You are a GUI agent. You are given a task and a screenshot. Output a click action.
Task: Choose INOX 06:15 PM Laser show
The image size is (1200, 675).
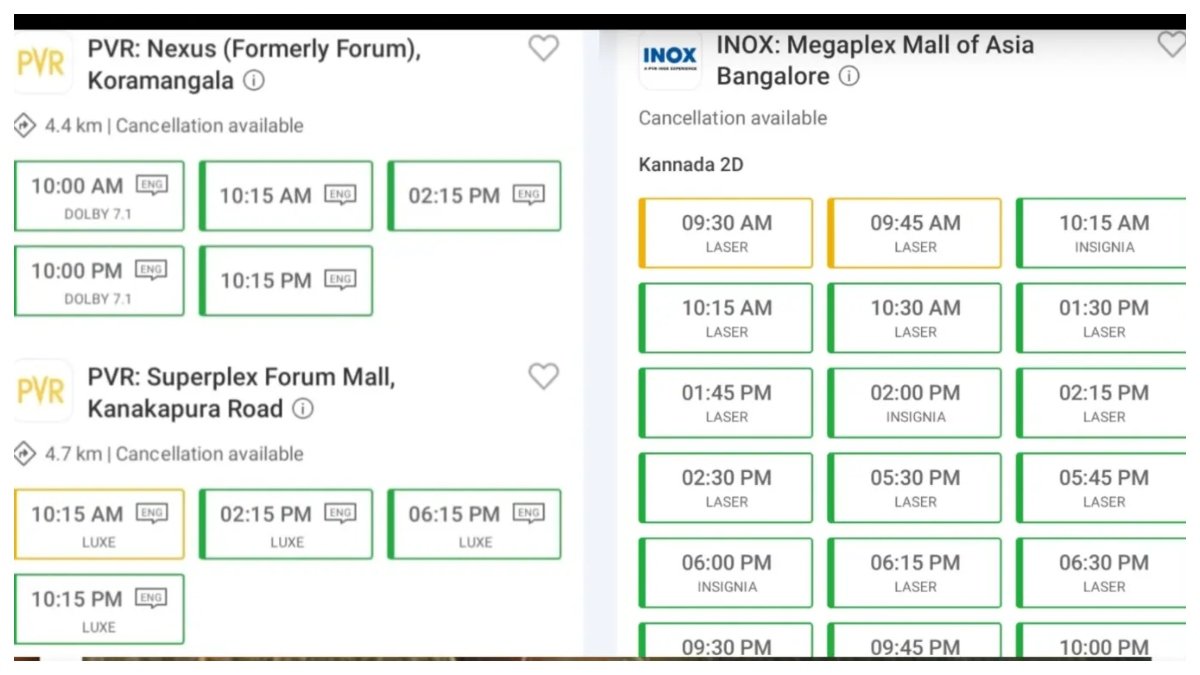coord(914,573)
